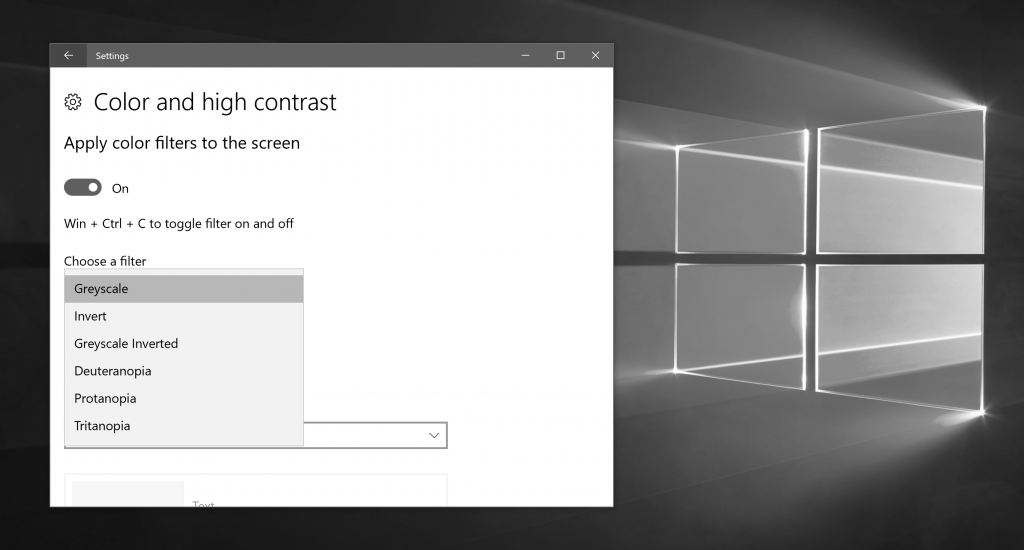Click the 'Win + Ctrl + C' shortcut text
The width and height of the screenshot is (1024, 550).
coord(179,223)
